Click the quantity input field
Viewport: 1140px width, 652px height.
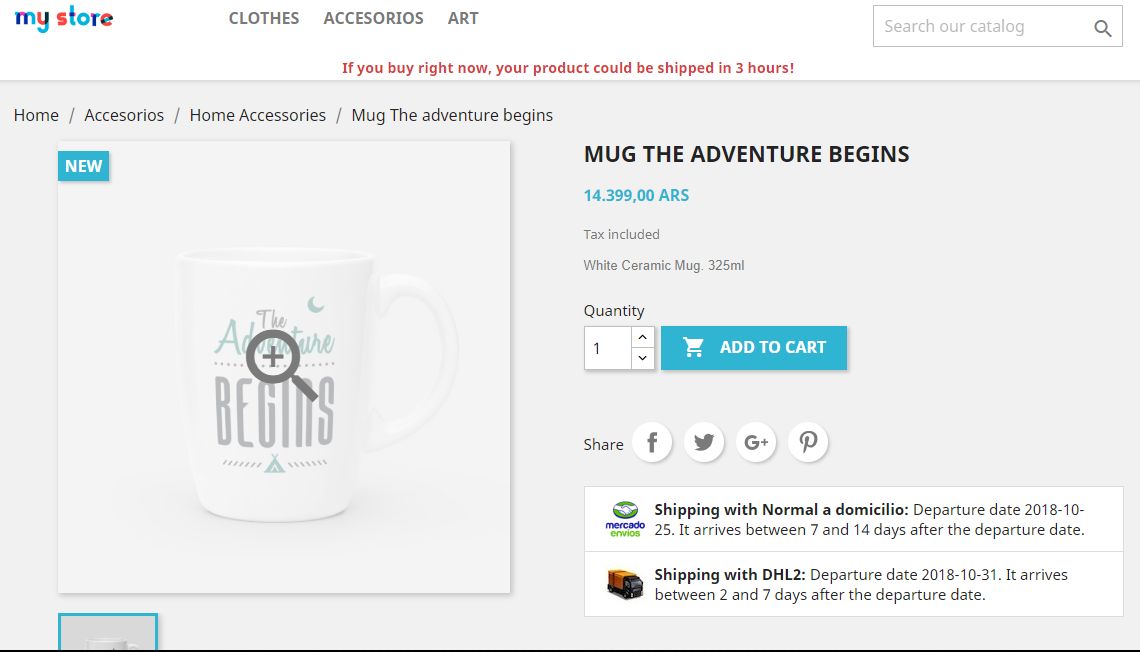[607, 348]
